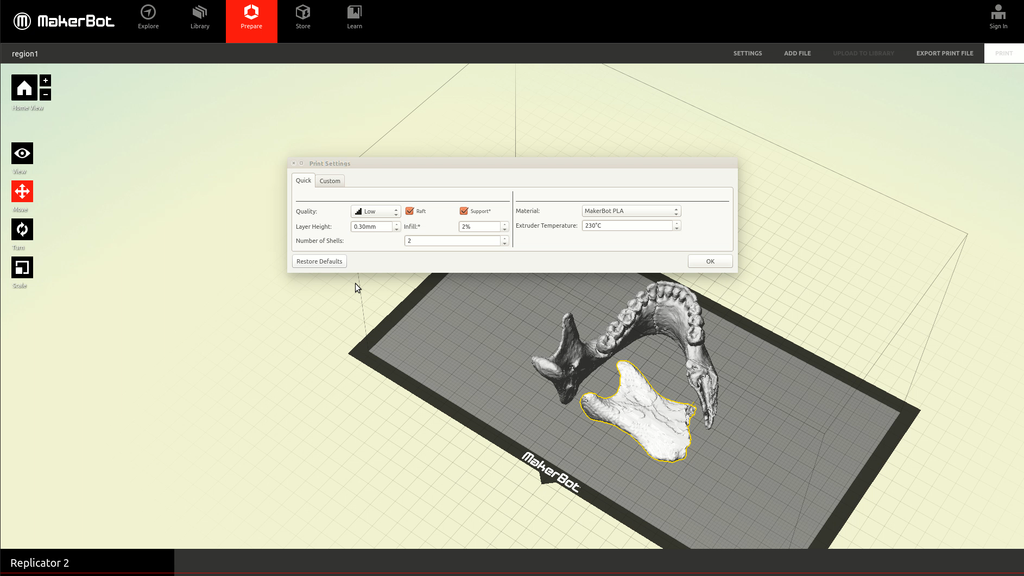Select the Move tool

pos(22,191)
